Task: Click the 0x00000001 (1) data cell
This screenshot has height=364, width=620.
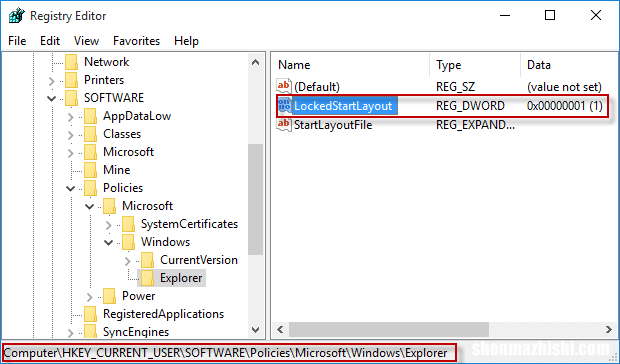Action: 565,106
